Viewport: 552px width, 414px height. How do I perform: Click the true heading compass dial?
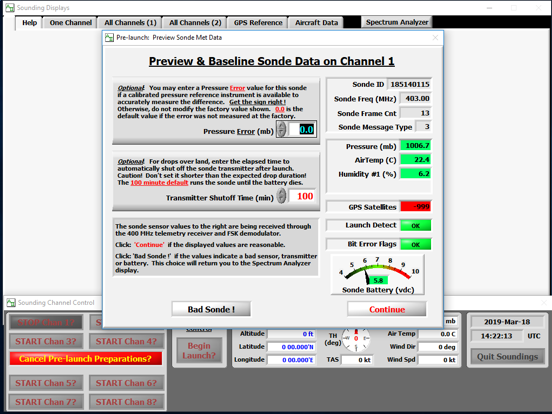pos(356,339)
